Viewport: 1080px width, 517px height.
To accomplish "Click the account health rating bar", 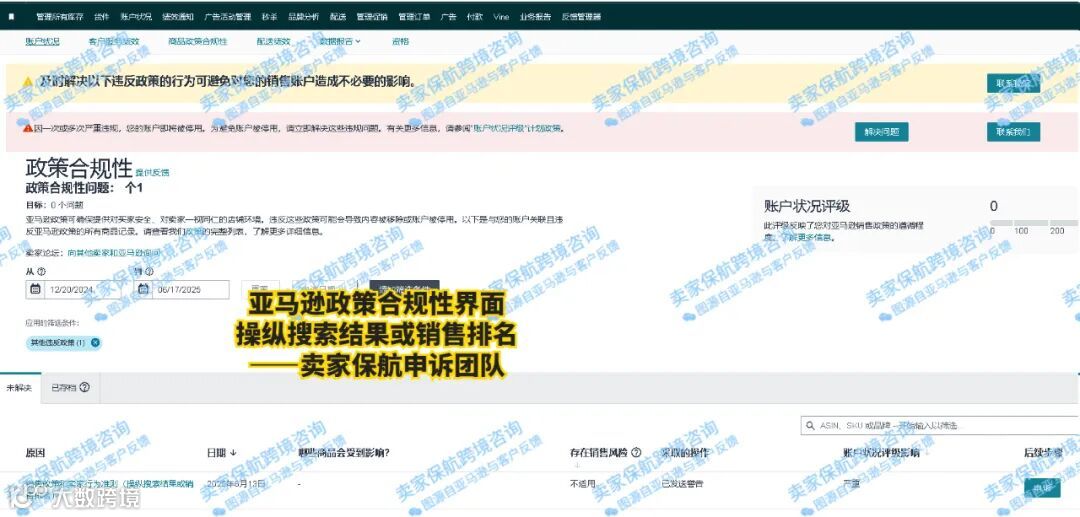I will coord(1034,223).
